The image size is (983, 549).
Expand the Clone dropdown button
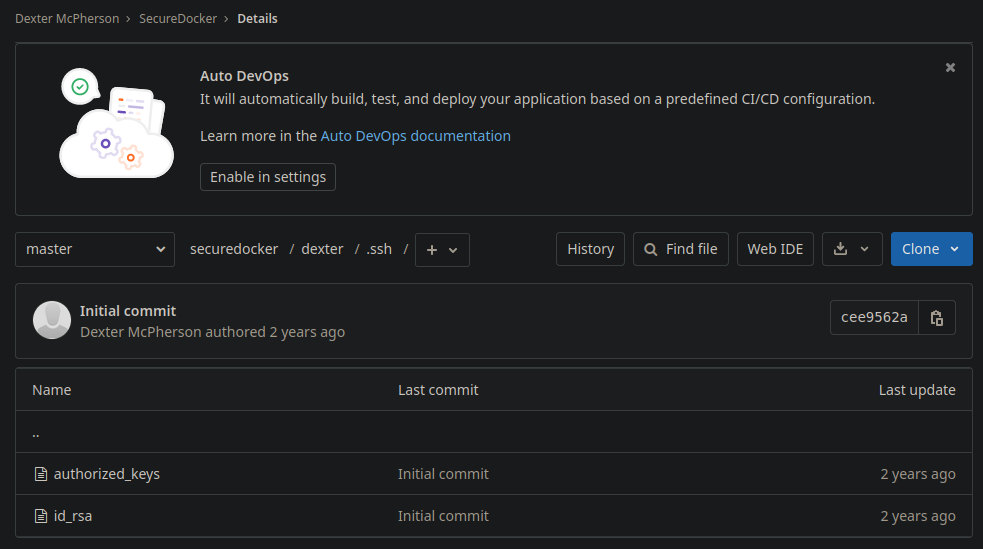(931, 249)
